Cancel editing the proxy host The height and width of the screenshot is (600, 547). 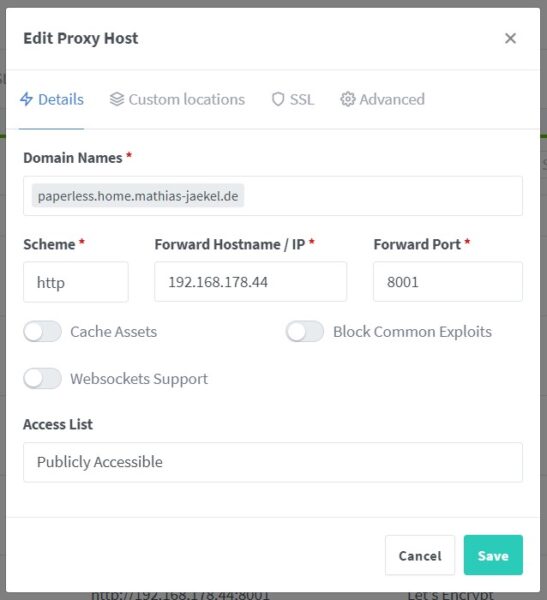pos(420,555)
